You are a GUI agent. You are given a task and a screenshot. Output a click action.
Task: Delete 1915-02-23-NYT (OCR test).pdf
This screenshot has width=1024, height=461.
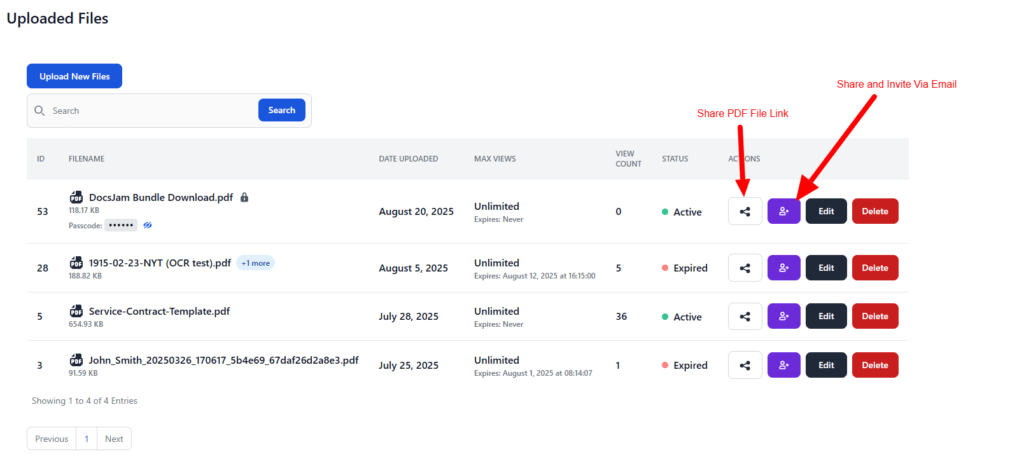coord(875,268)
